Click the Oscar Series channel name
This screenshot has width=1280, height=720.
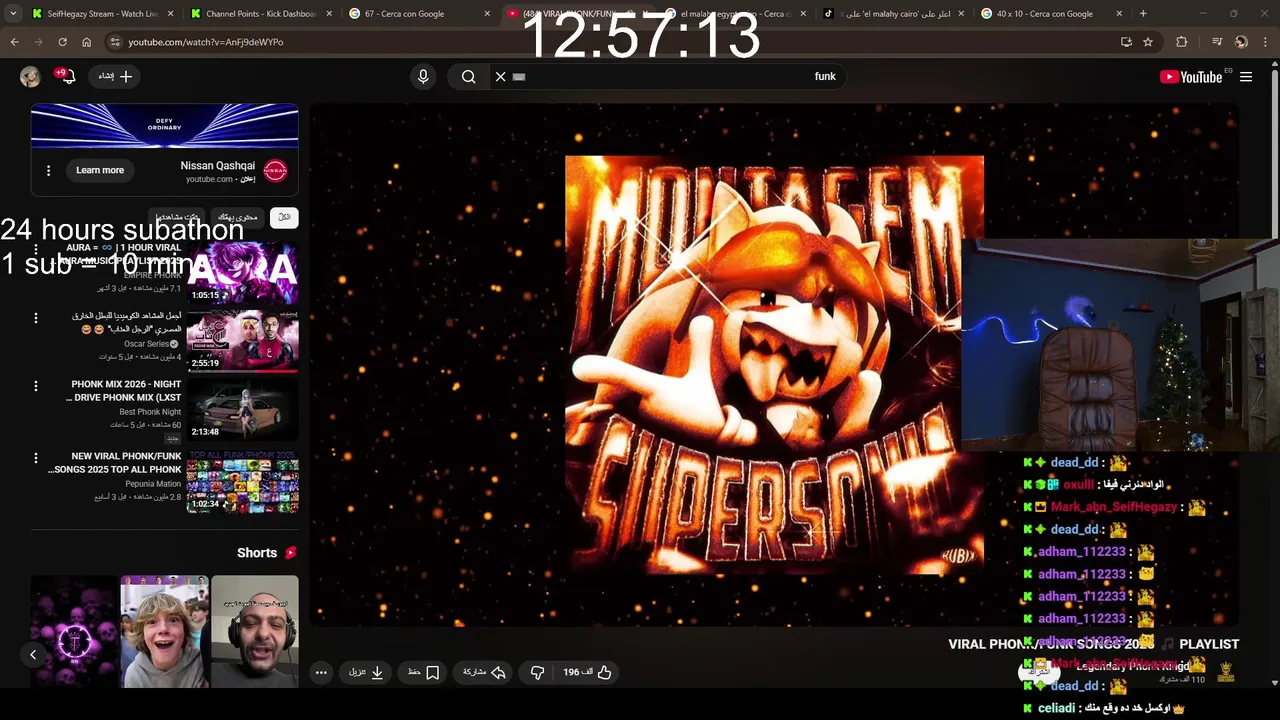146,343
